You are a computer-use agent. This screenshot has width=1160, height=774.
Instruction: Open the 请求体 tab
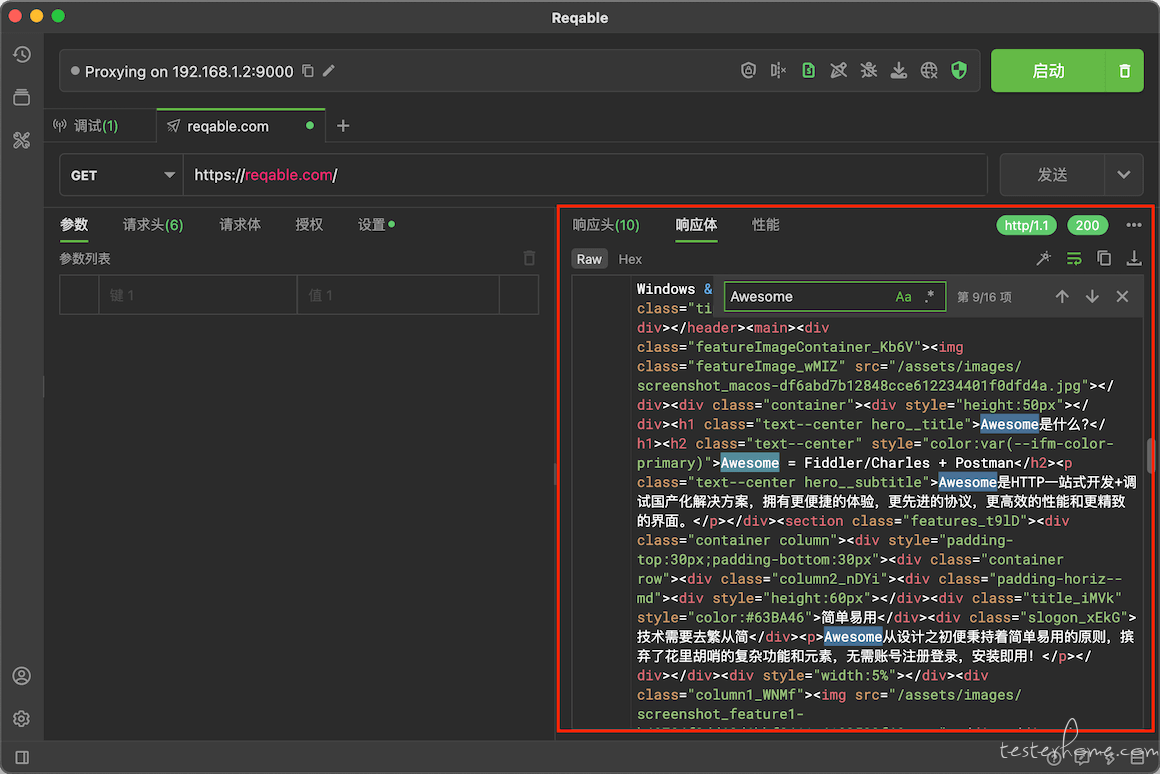(x=240, y=225)
